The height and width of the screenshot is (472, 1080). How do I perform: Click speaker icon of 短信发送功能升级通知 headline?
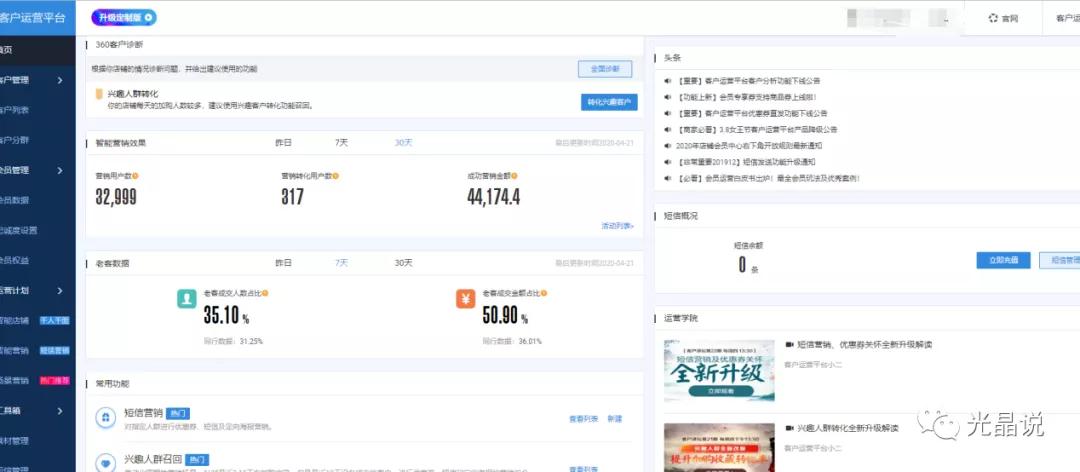point(667,162)
